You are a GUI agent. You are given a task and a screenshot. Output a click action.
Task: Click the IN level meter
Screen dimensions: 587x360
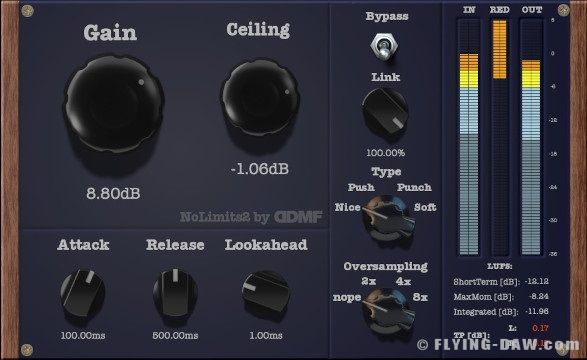(x=469, y=137)
